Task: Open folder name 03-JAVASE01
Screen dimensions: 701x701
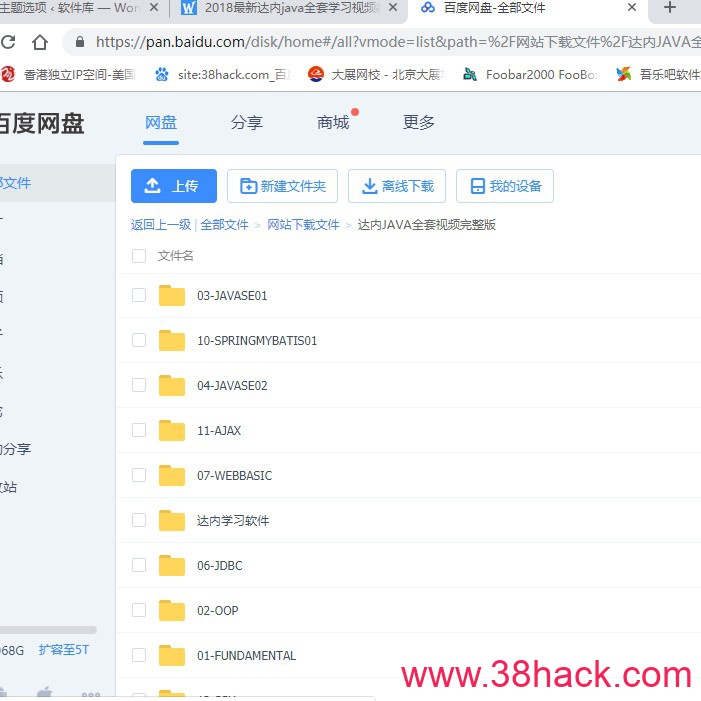Action: [232, 296]
